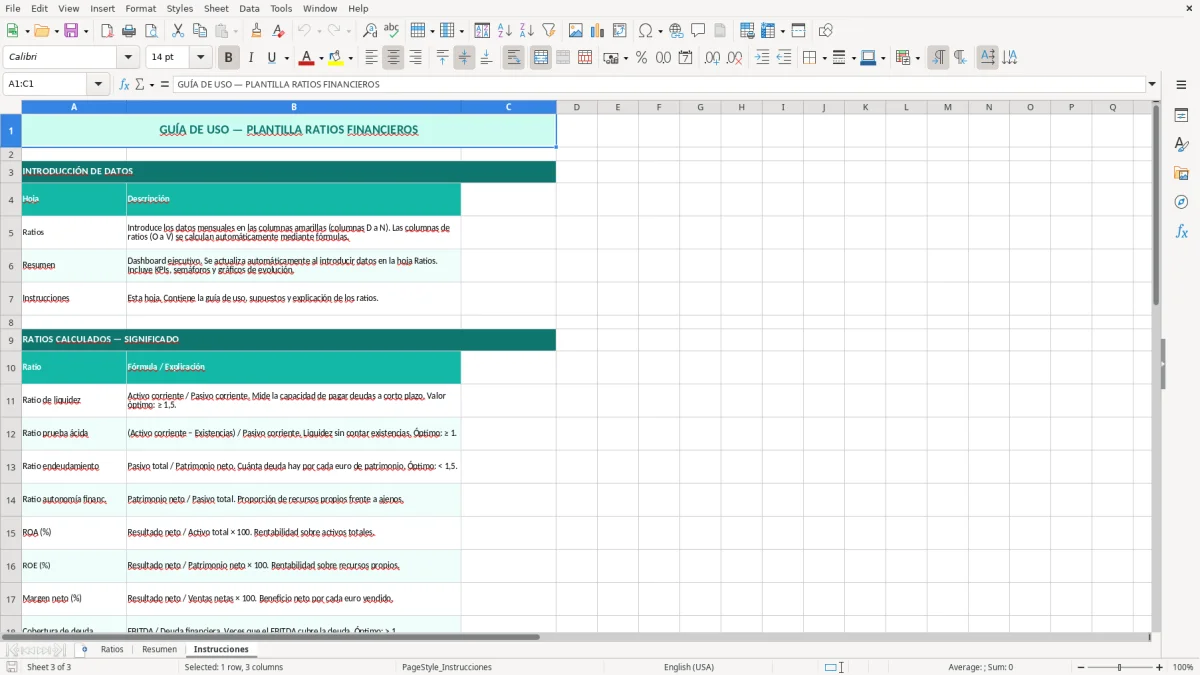Screen dimensions: 1200x675
Task: Open the Navigator in the sidebar
Action: click(x=1181, y=202)
